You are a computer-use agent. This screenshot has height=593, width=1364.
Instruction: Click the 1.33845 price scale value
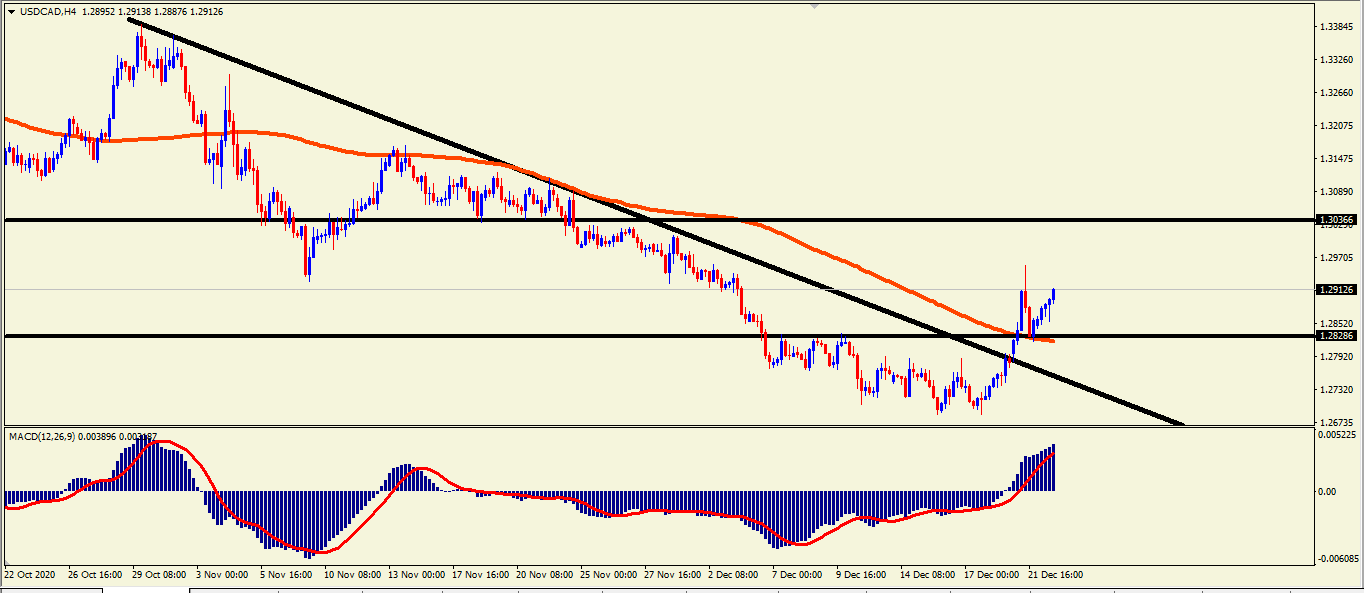1337,27
